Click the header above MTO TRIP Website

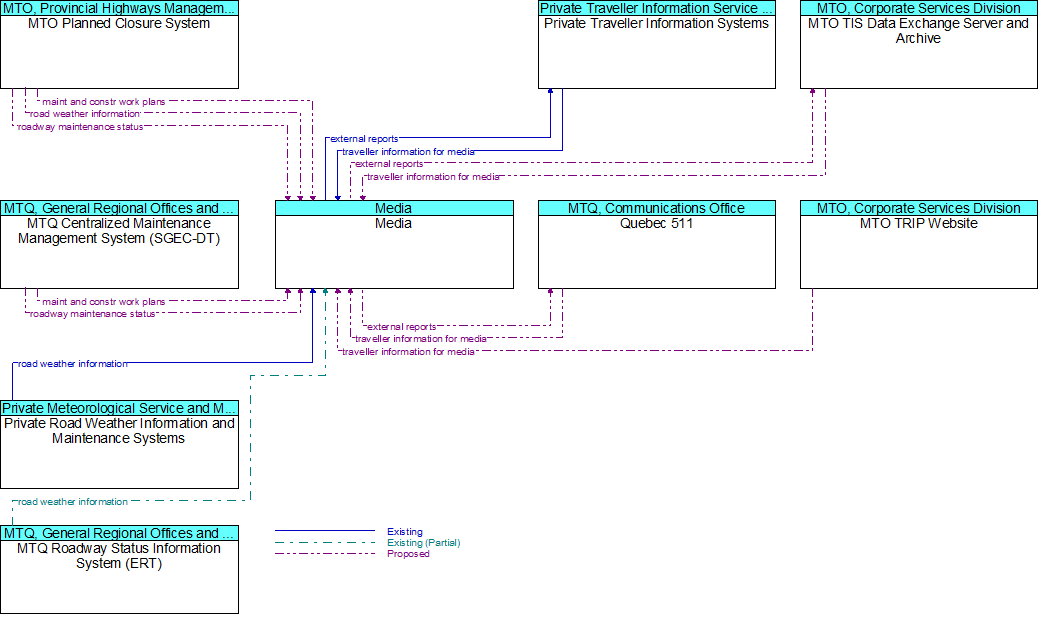pyautogui.click(x=918, y=208)
